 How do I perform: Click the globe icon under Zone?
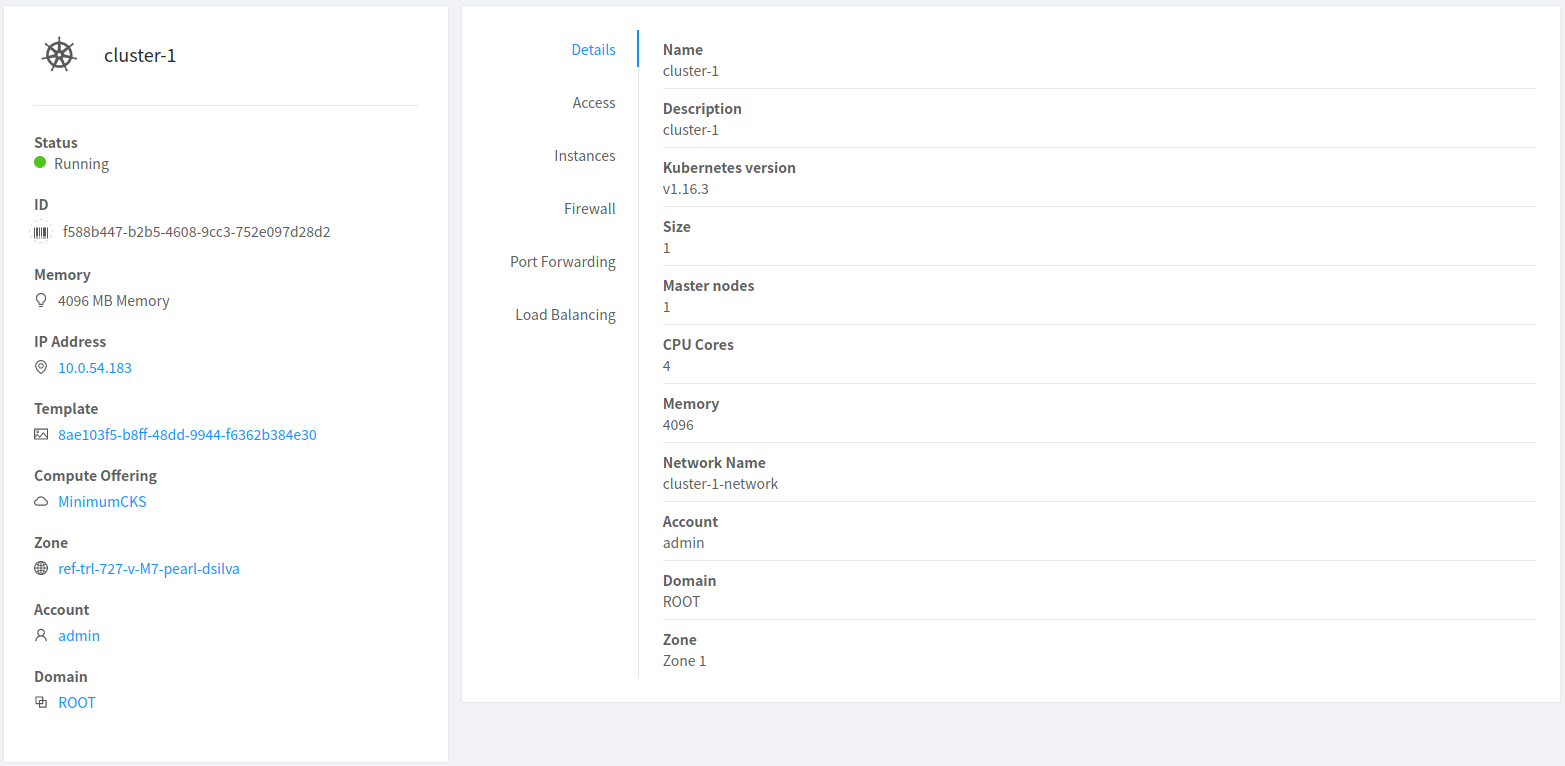(x=41, y=568)
